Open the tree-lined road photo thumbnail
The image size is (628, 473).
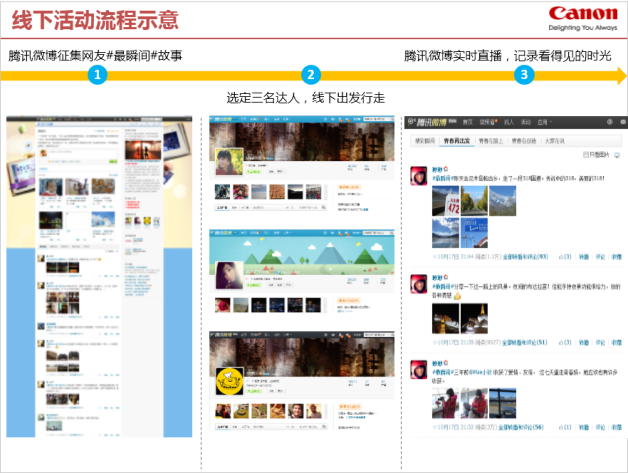point(474,201)
